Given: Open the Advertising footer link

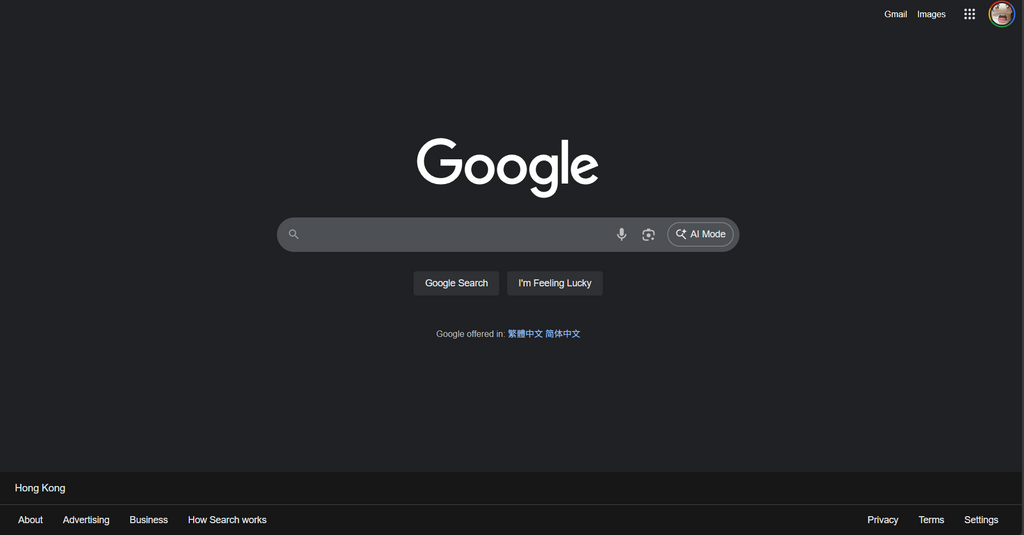Looking at the screenshot, I should click(x=86, y=520).
